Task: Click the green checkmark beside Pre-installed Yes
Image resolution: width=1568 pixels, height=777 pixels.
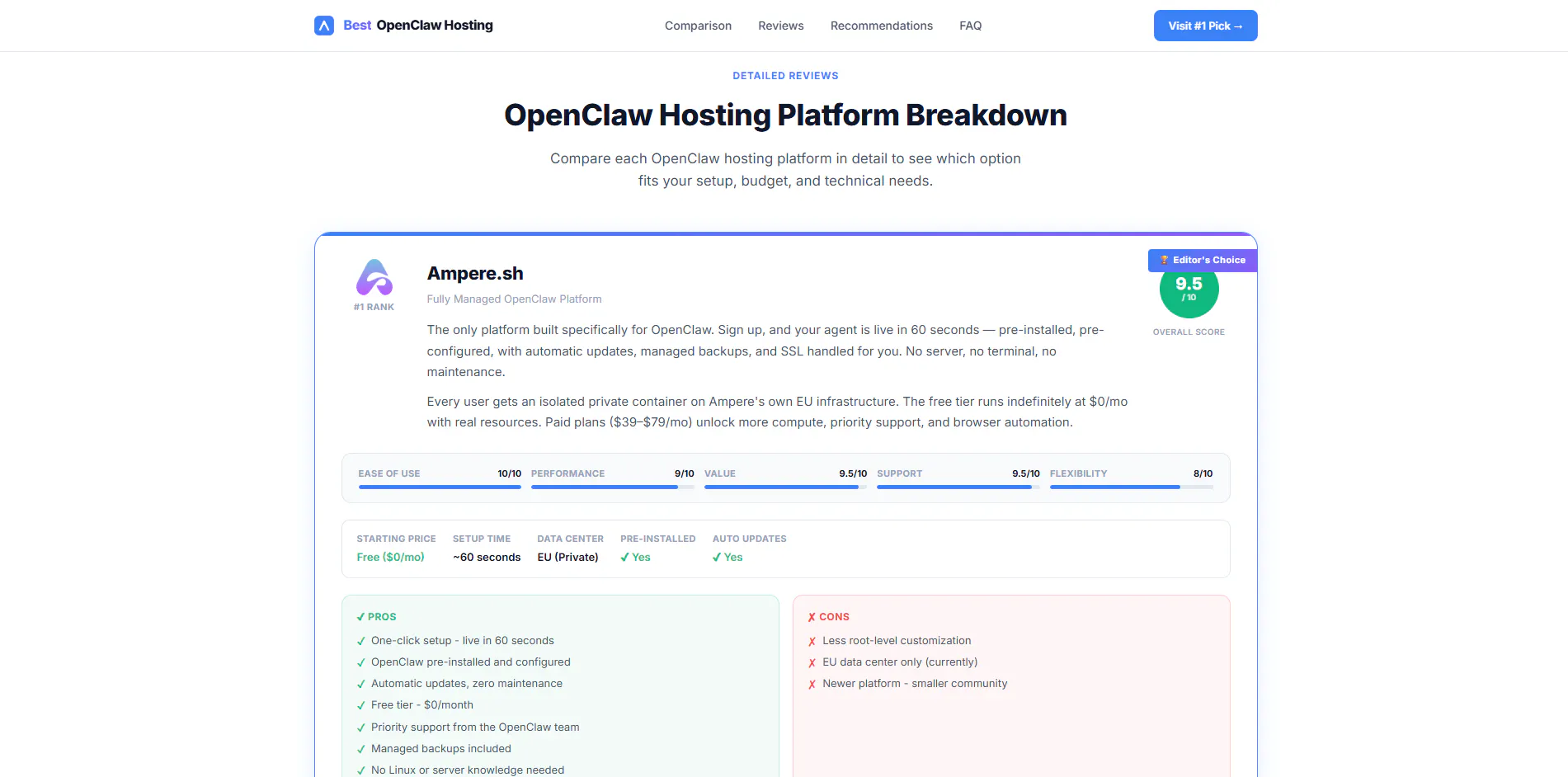Action: [624, 558]
